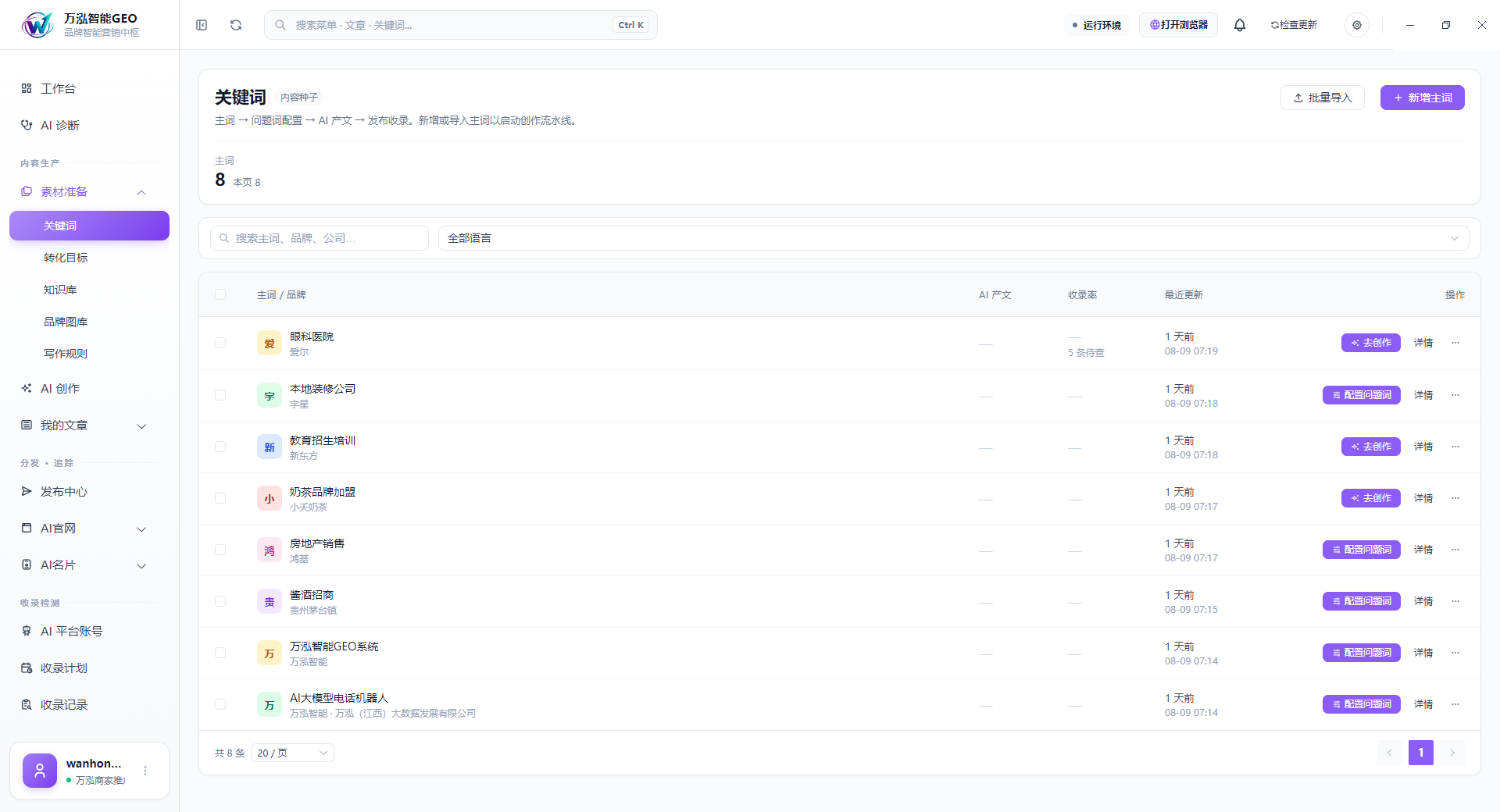Check the 眼科医院 row checkbox
The image size is (1500, 812).
point(220,343)
